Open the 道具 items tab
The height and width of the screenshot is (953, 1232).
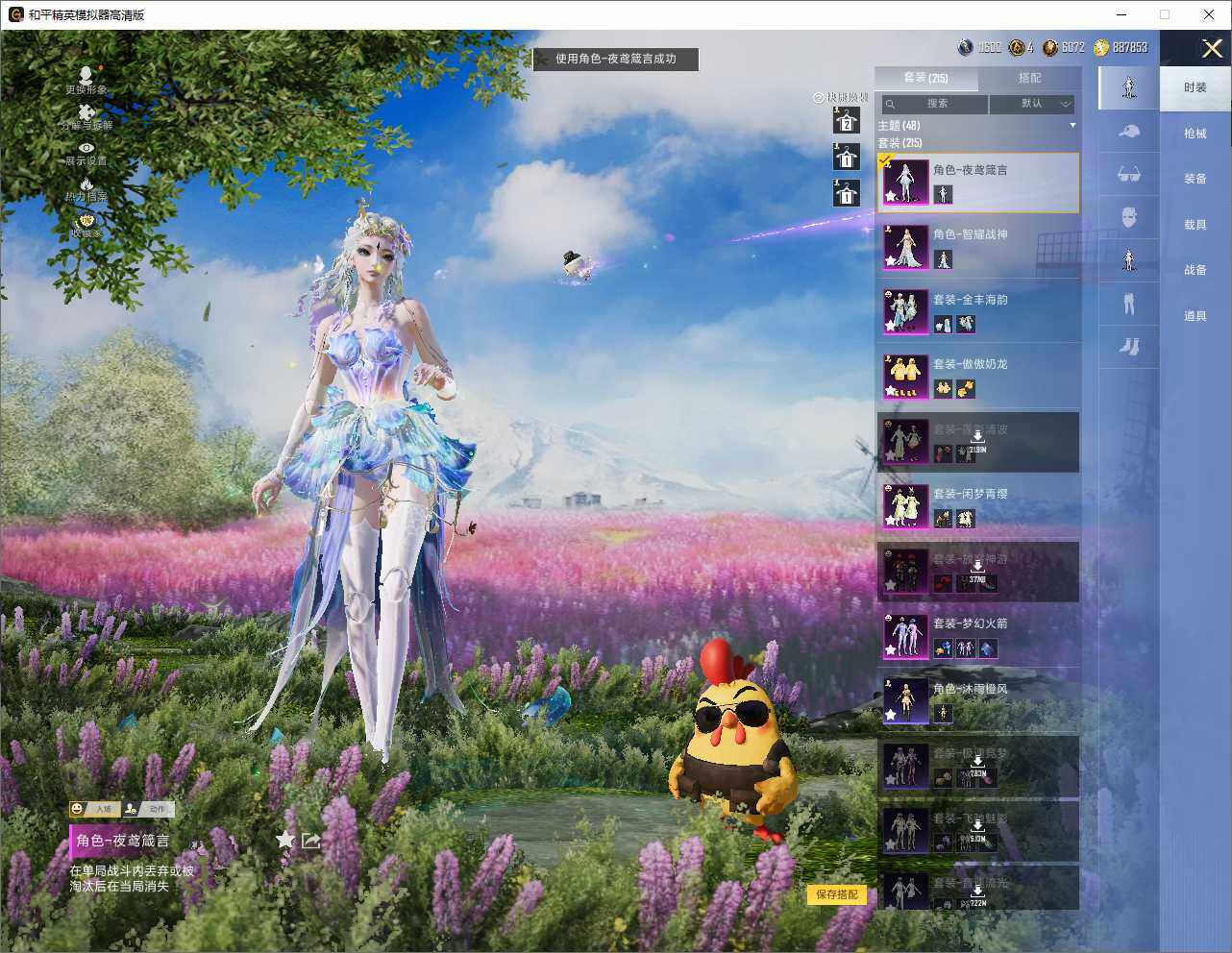point(1195,316)
